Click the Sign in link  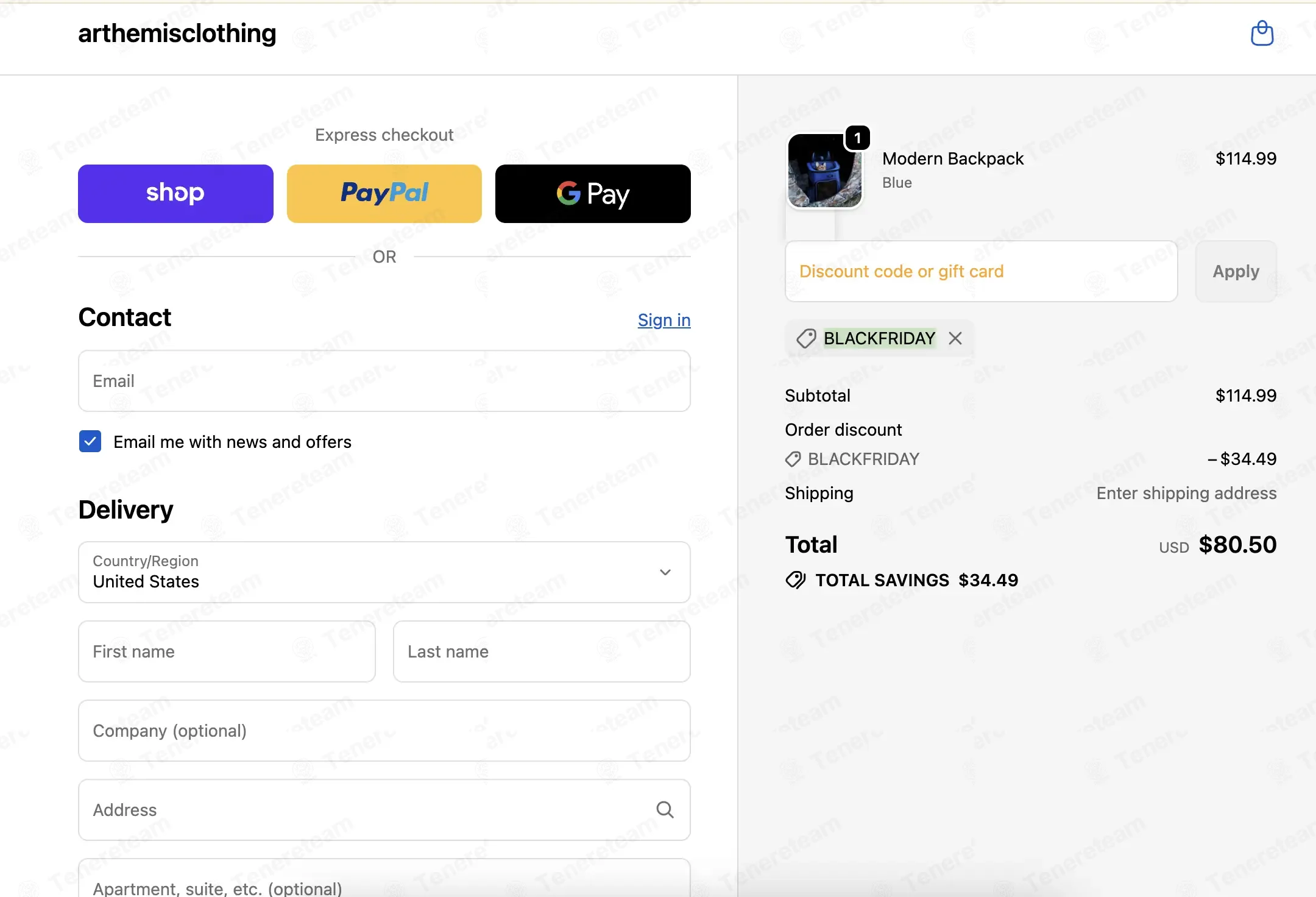click(x=664, y=320)
